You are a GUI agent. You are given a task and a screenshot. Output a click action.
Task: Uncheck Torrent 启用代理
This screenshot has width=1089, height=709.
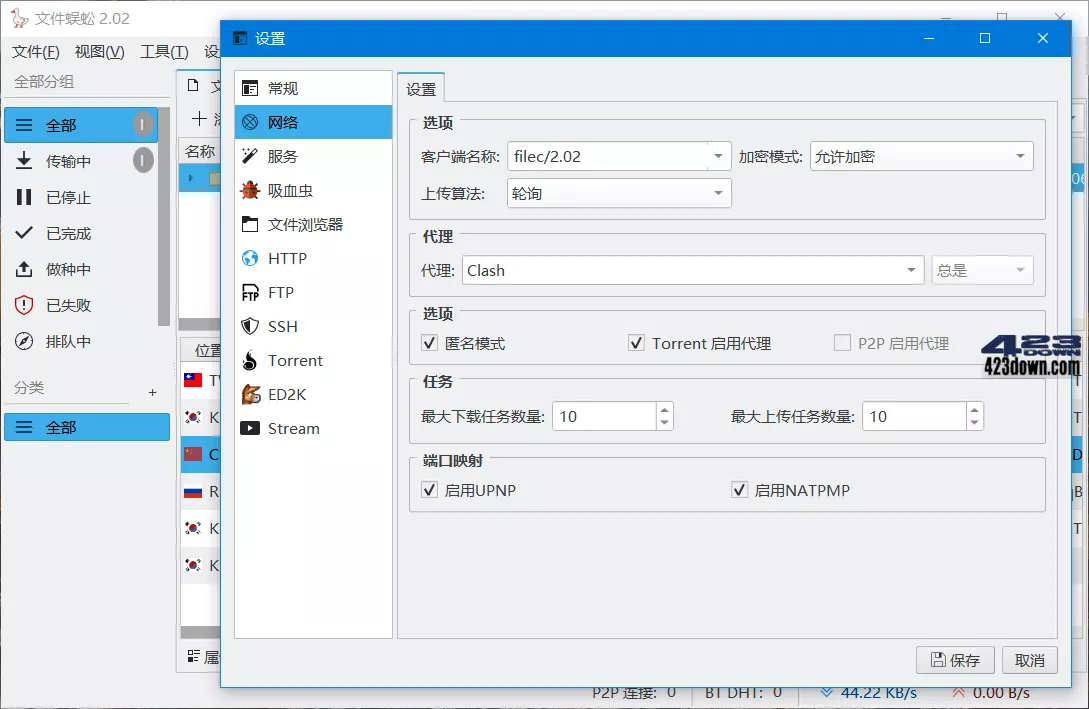click(x=637, y=342)
